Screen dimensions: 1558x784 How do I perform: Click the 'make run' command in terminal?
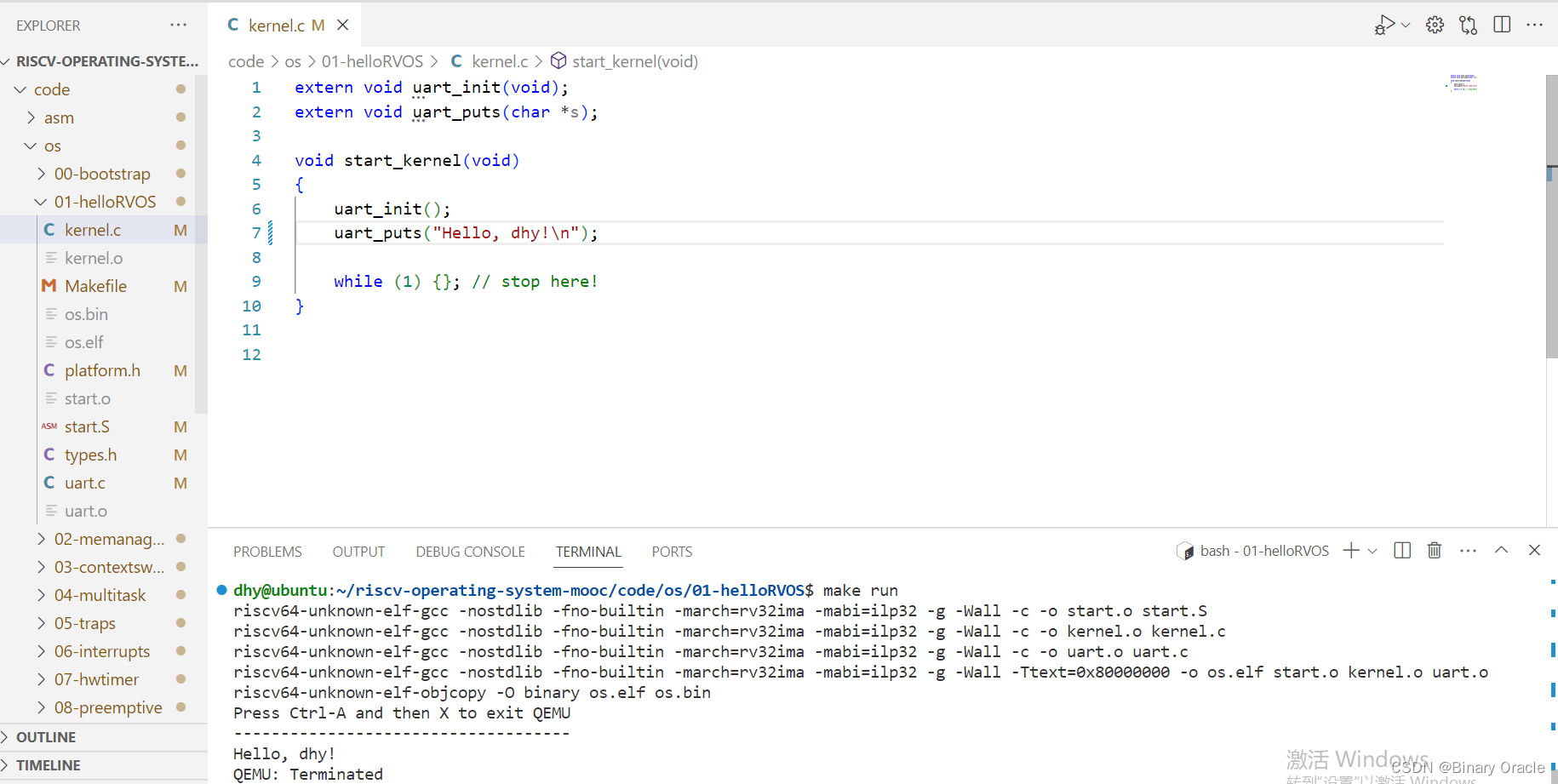[x=860, y=591]
